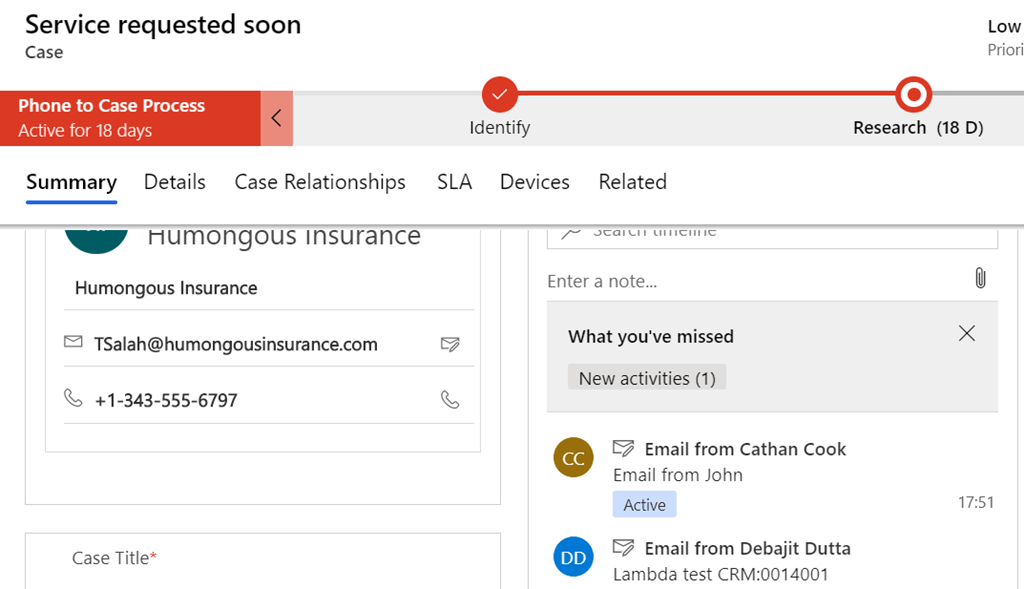Open the Case Relationships tab
The height and width of the screenshot is (589, 1024).
tap(320, 182)
